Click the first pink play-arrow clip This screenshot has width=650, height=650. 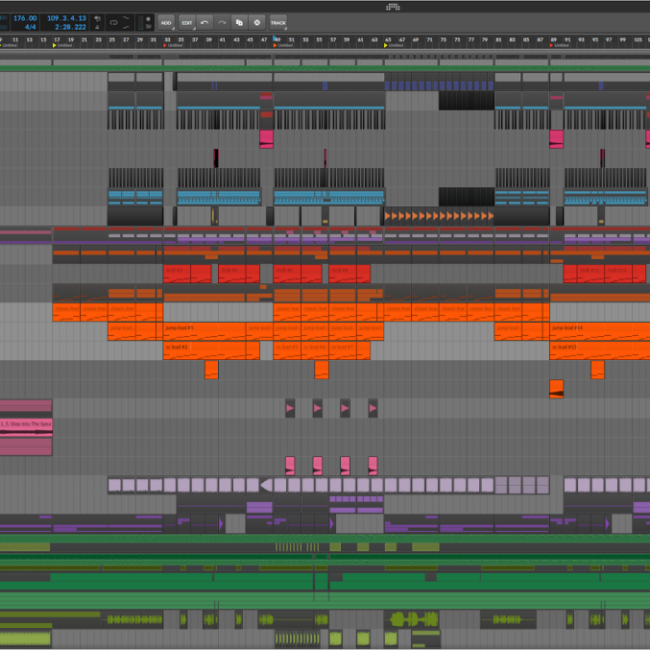point(290,408)
